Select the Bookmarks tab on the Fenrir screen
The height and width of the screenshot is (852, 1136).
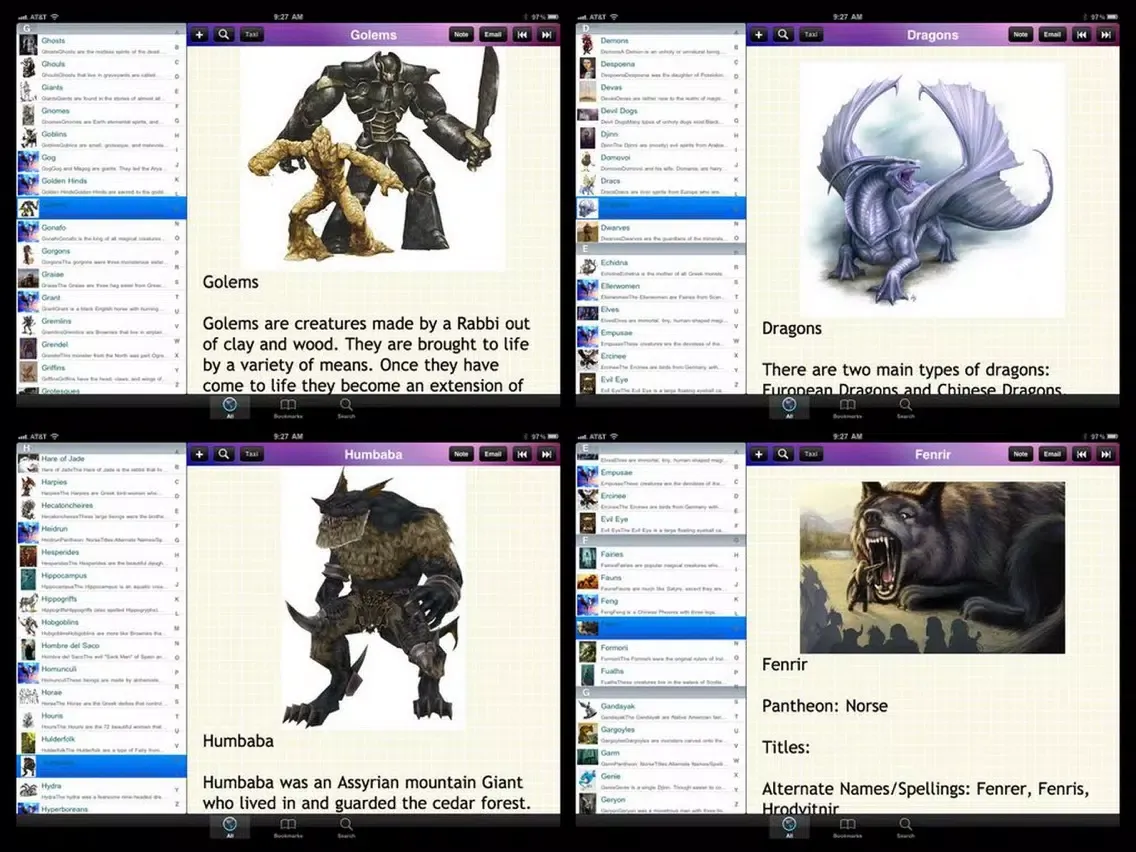point(847,827)
